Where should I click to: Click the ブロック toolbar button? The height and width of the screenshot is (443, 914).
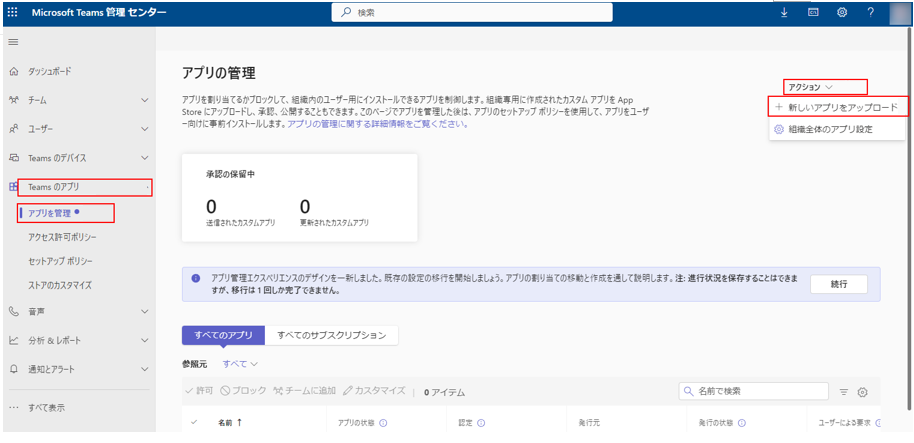point(243,391)
